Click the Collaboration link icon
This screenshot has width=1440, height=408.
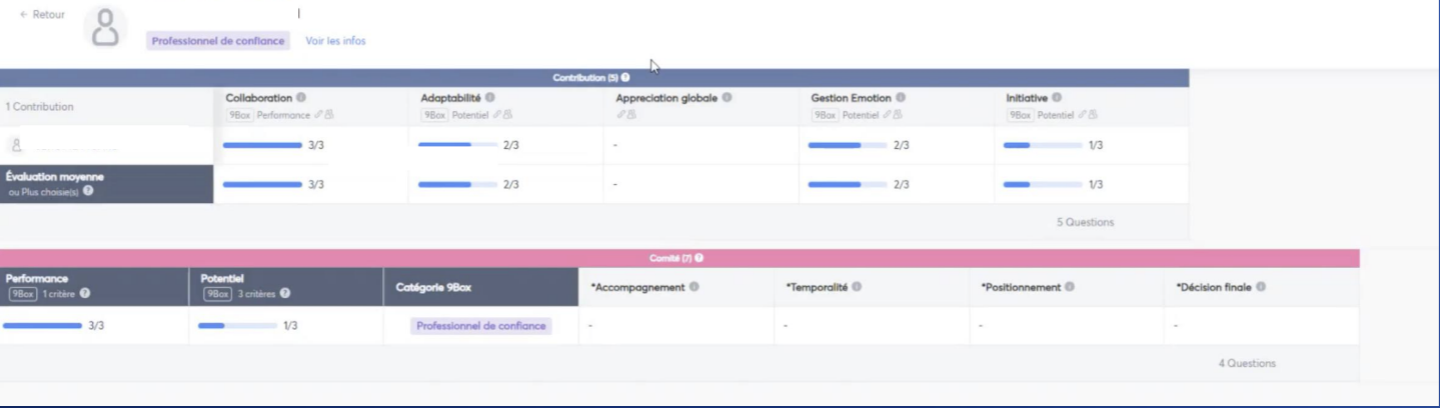tap(320, 115)
